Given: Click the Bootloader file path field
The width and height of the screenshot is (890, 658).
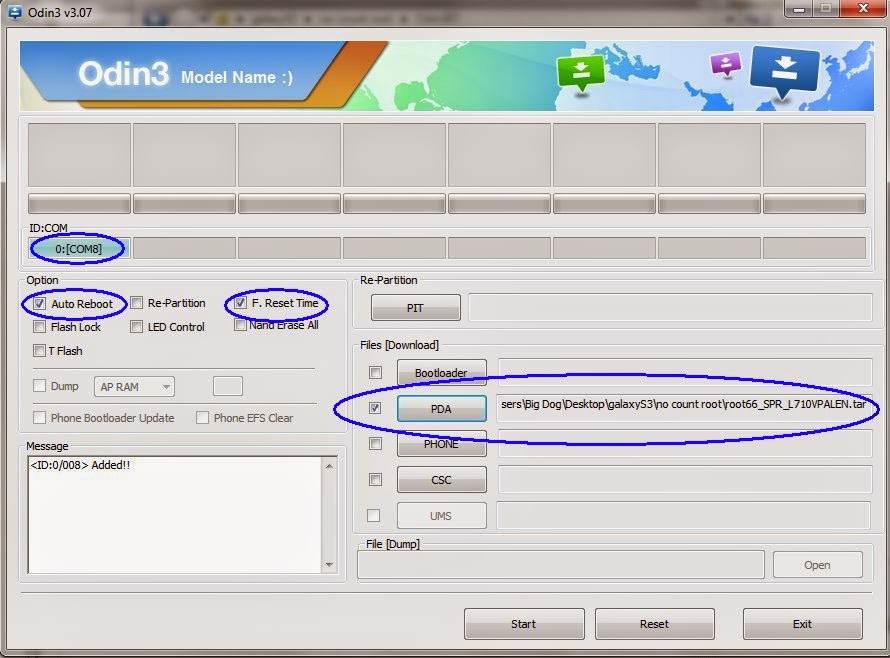Looking at the screenshot, I should (x=685, y=372).
